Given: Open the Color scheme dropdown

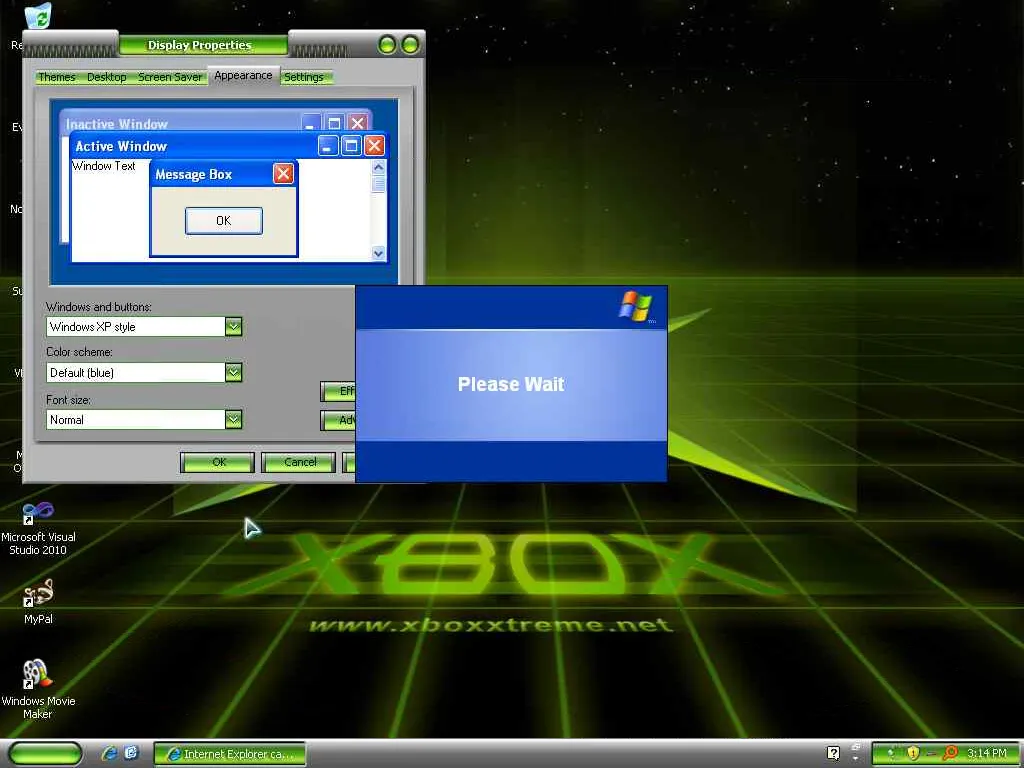Looking at the screenshot, I should pos(233,372).
